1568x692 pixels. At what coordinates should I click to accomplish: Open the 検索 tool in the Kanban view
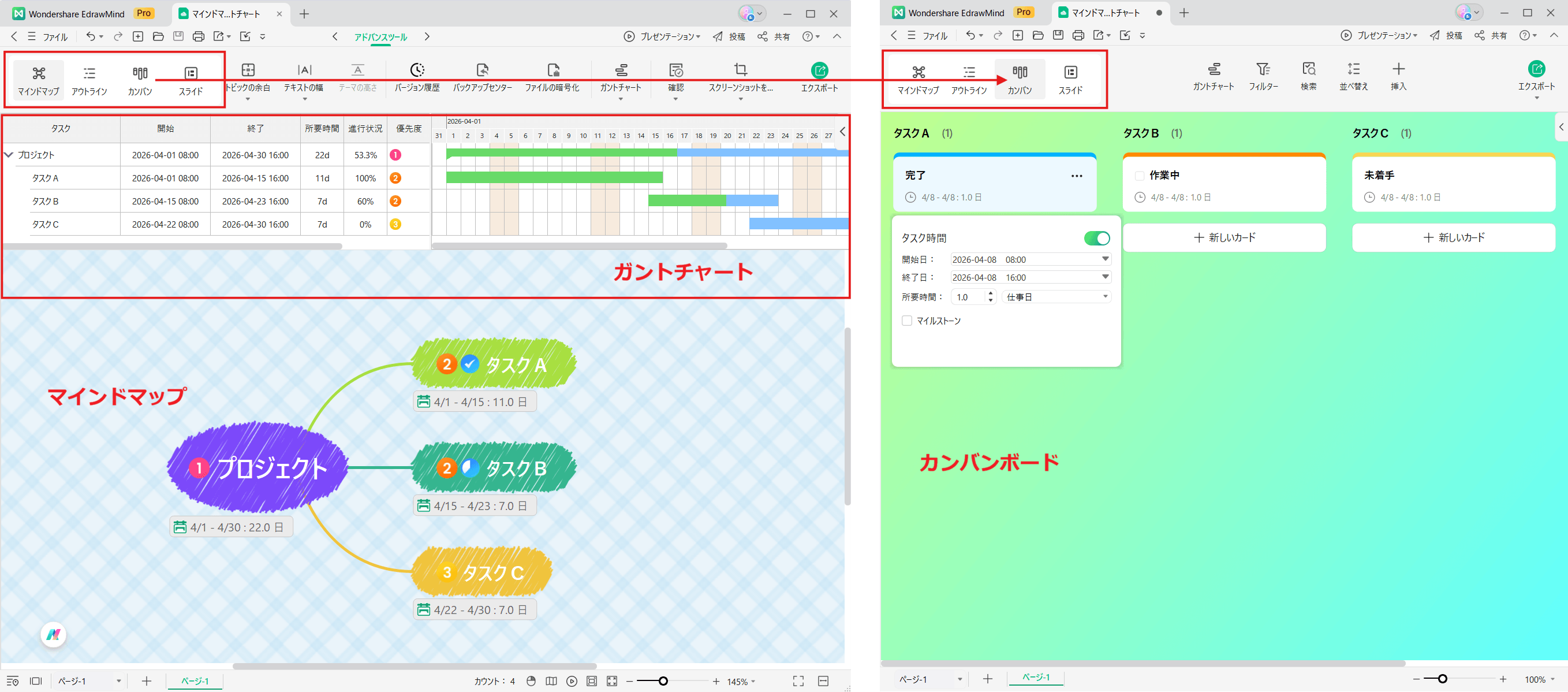pos(1309,75)
